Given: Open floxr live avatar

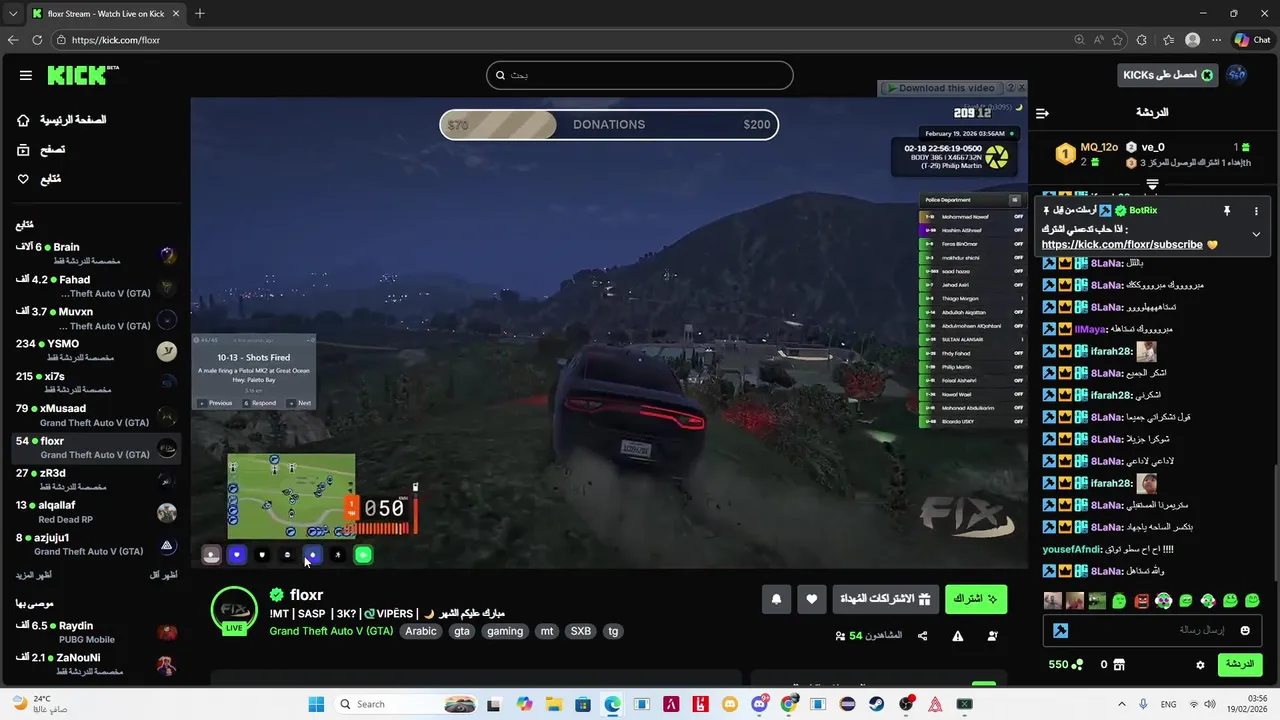Looking at the screenshot, I should (235, 610).
